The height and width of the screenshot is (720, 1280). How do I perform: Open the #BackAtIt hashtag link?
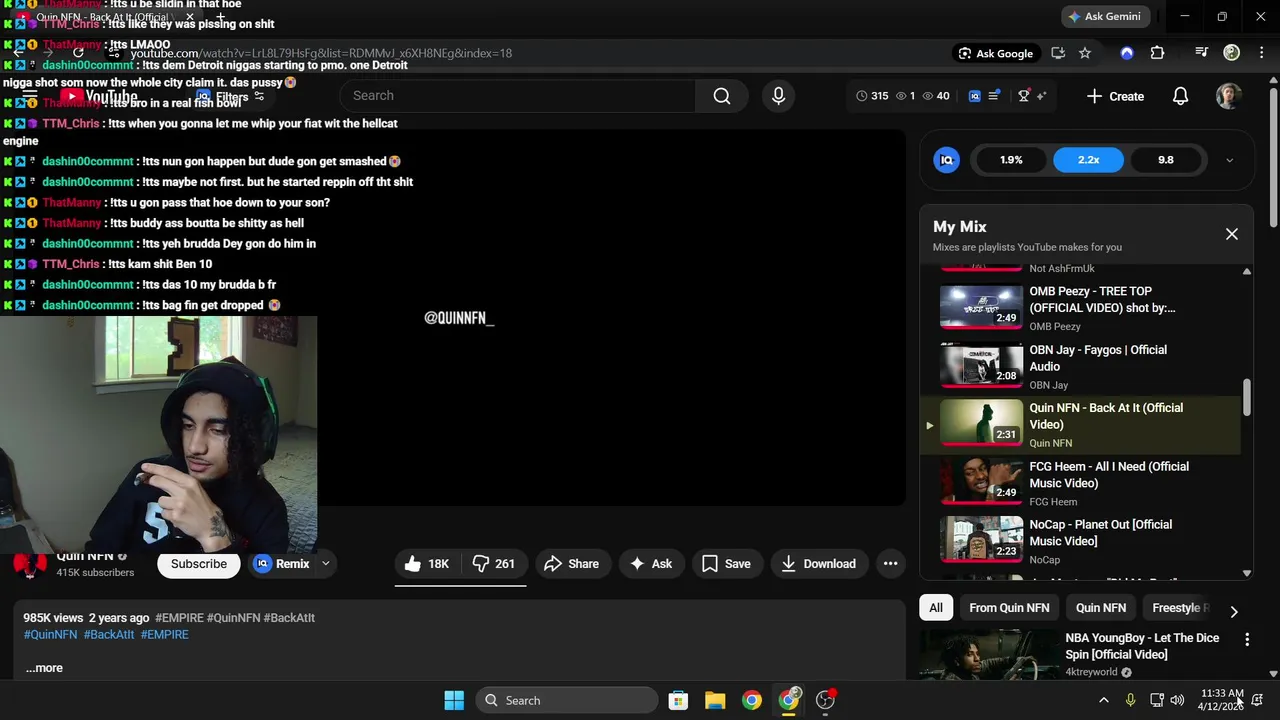click(109, 635)
